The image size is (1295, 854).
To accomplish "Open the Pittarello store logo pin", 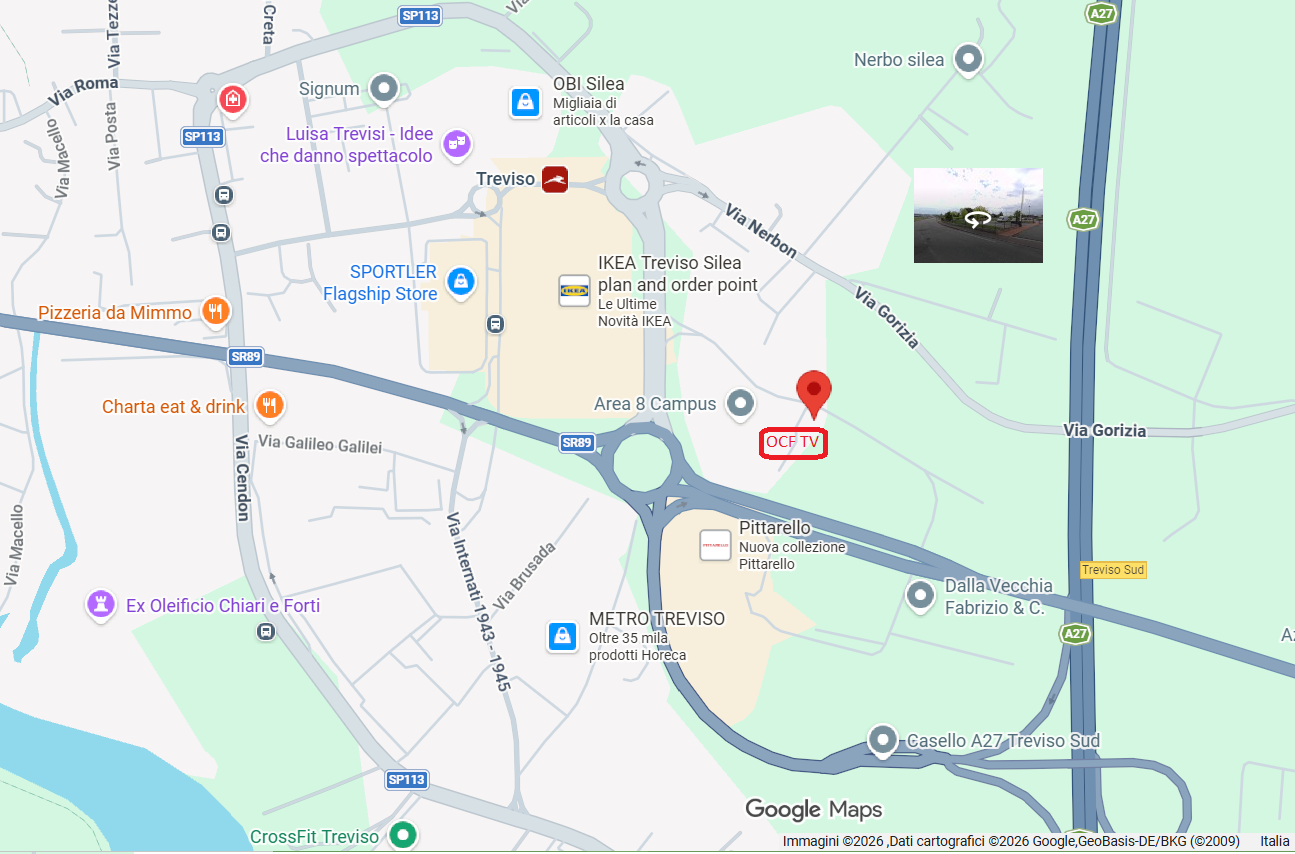I will [715, 545].
